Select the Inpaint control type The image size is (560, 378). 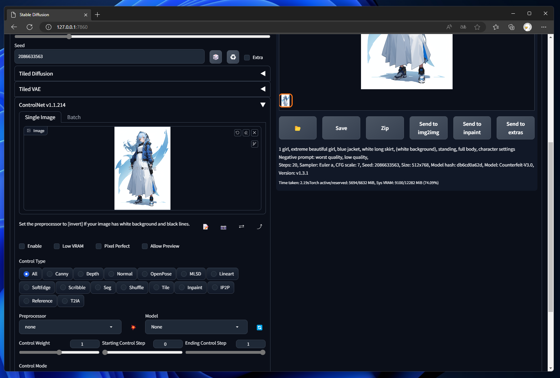(191, 288)
